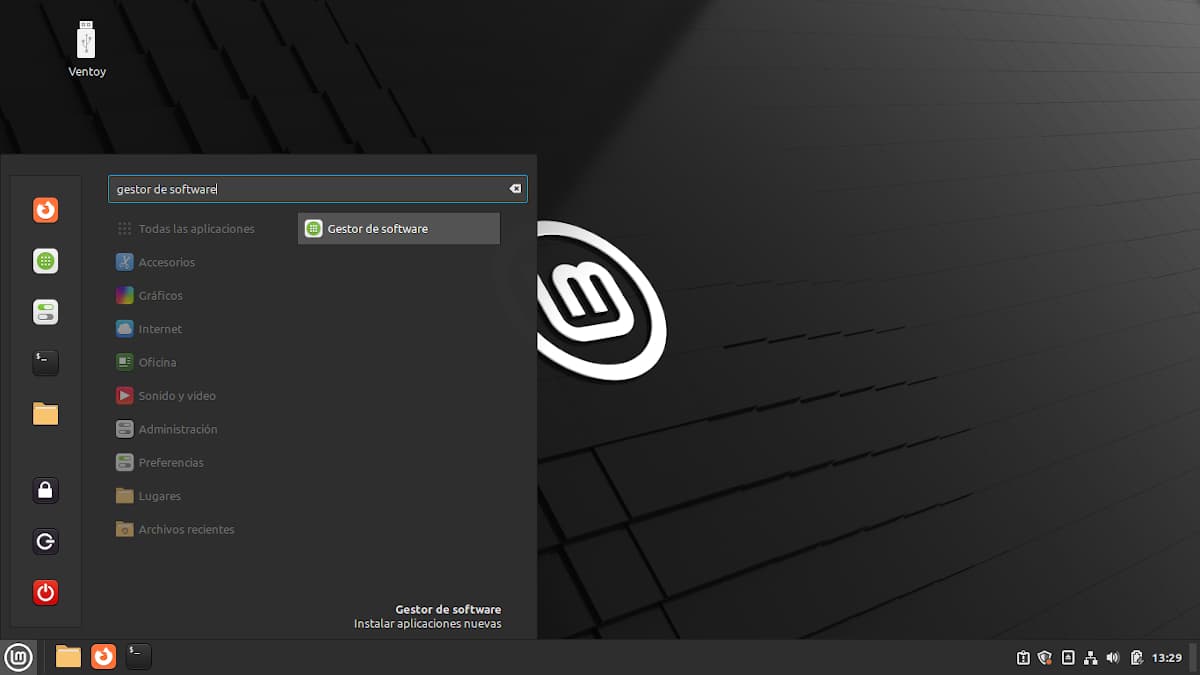The height and width of the screenshot is (675, 1200).
Task: Clear the search field with the clear icon
Action: click(x=515, y=188)
